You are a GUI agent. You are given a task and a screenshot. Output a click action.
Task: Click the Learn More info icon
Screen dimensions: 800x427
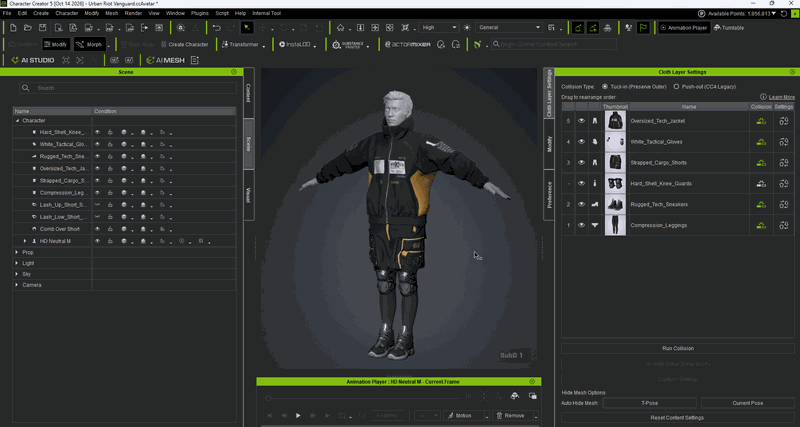coord(763,97)
